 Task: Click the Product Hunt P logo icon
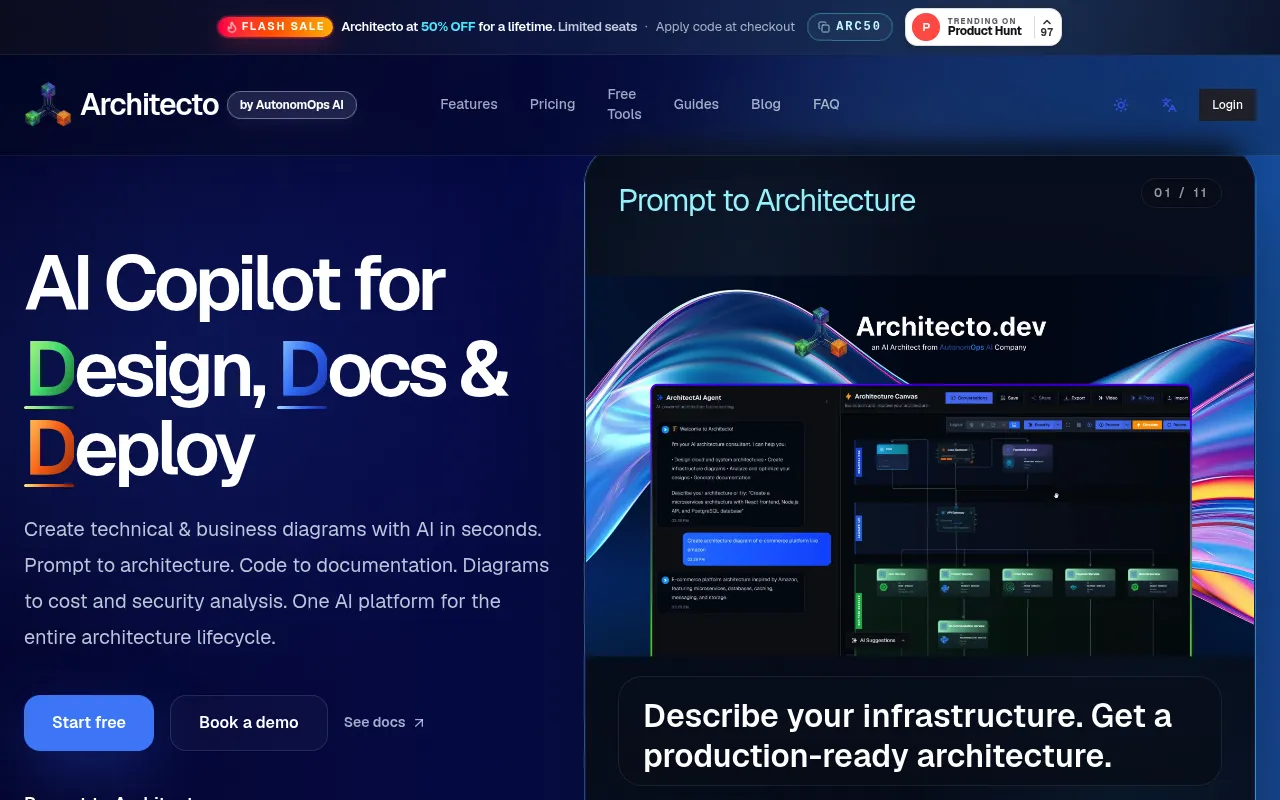click(926, 27)
